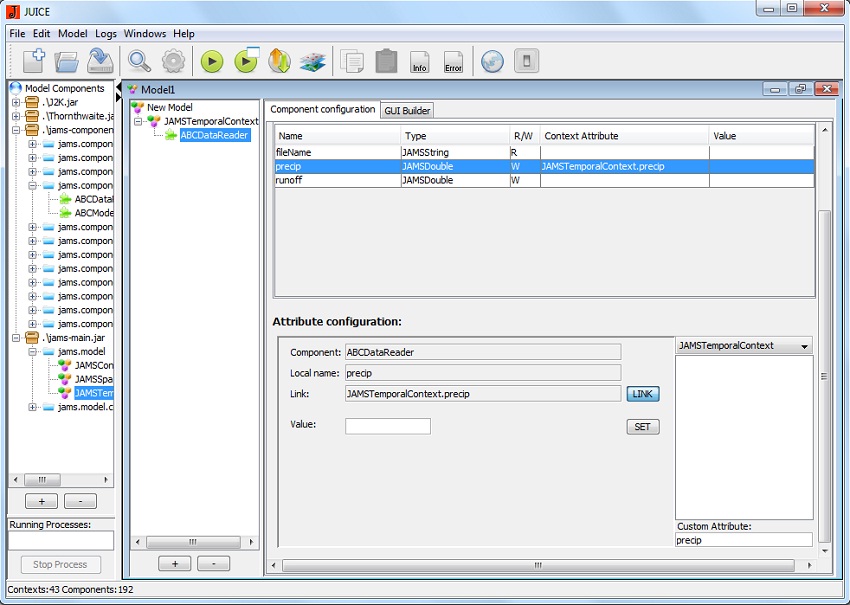Switch to the GUI Builder tab

(407, 110)
